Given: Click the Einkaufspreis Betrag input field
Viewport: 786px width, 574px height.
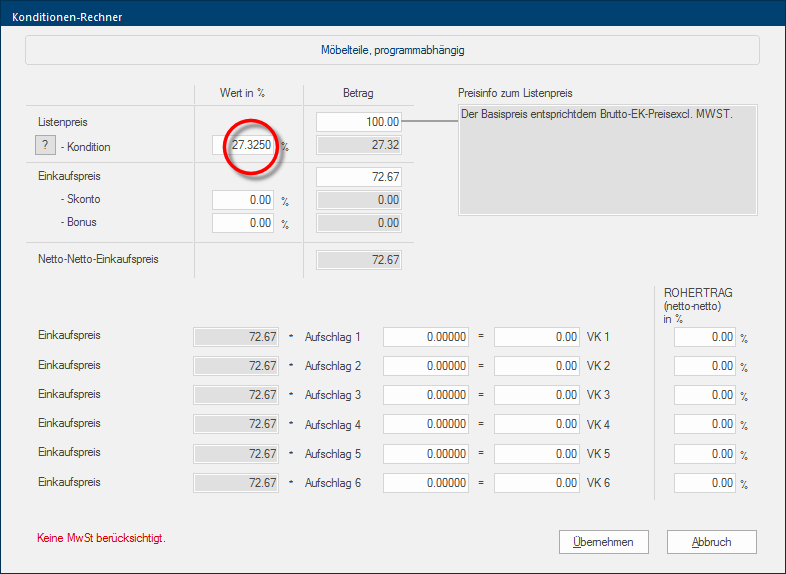Looking at the screenshot, I should [x=359, y=176].
